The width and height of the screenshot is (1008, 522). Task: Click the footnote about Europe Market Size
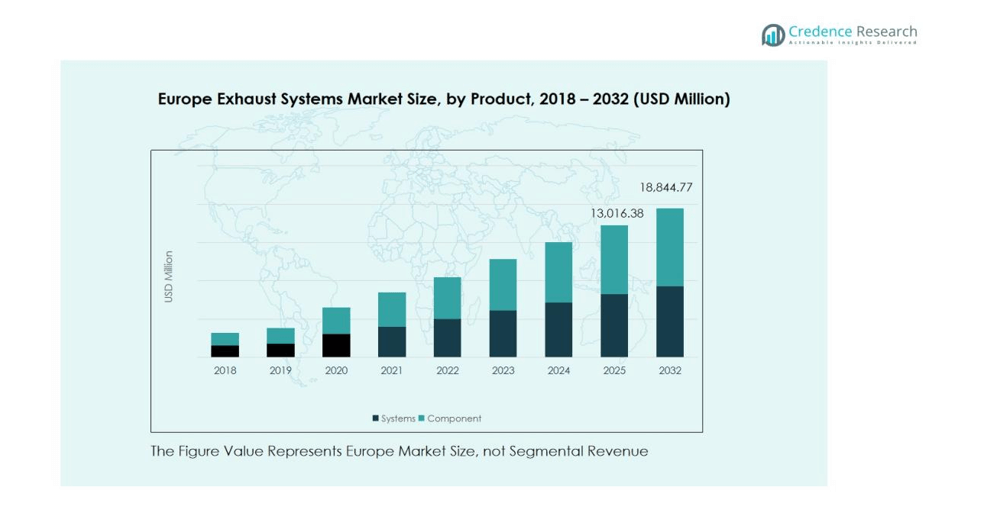tap(399, 451)
